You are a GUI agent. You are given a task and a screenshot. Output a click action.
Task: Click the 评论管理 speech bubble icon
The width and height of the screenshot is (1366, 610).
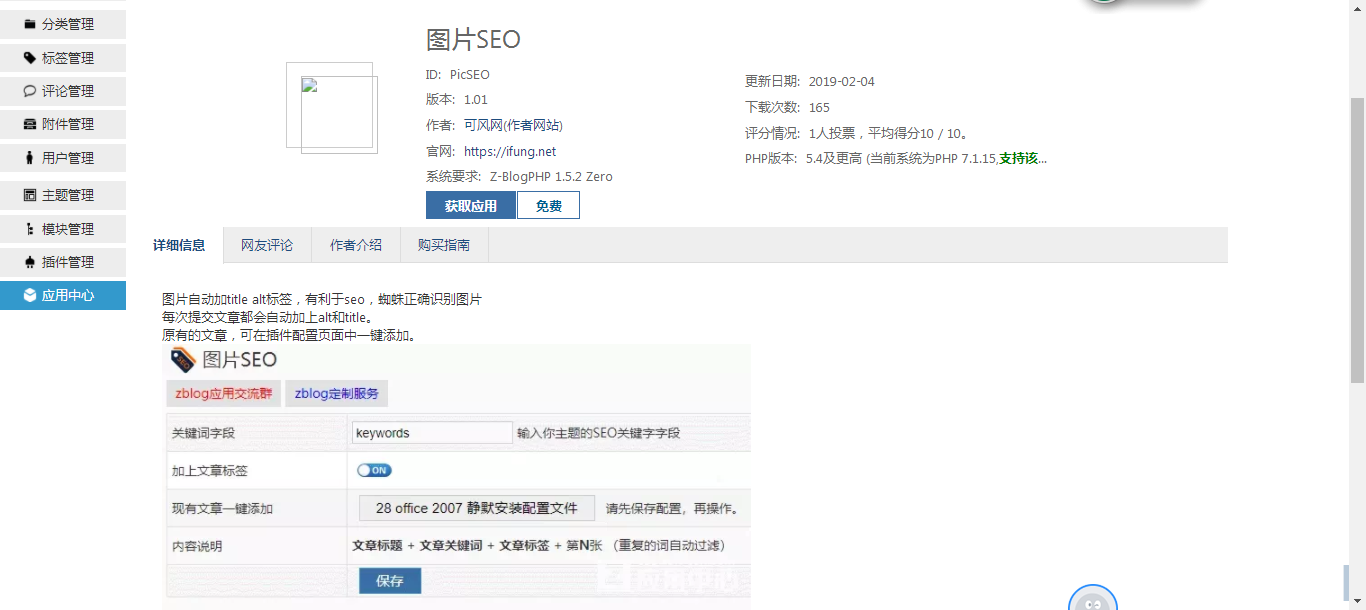(30, 91)
